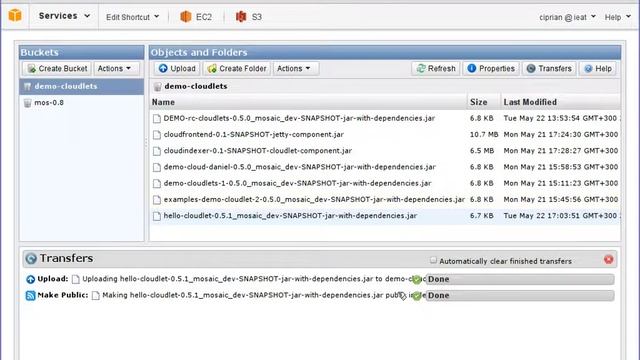Select the demo-cloudlets bucket
The width and height of the screenshot is (640, 360).
click(x=82, y=87)
